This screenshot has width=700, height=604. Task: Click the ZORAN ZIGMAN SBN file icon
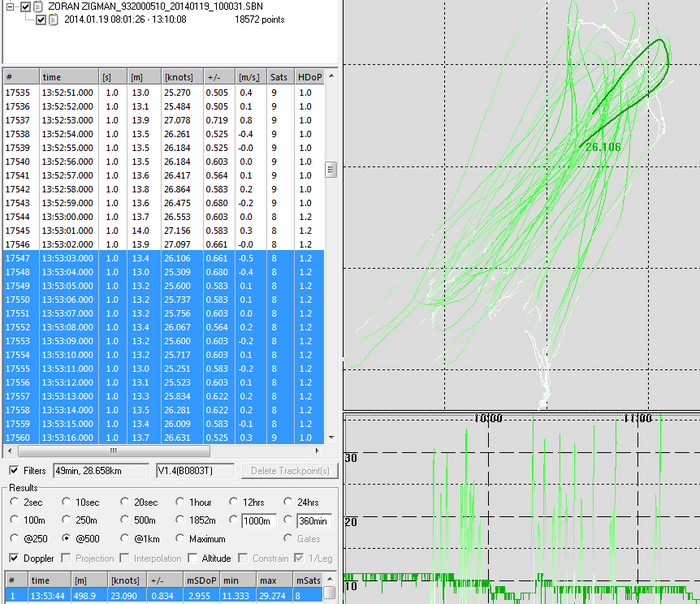pos(38,7)
